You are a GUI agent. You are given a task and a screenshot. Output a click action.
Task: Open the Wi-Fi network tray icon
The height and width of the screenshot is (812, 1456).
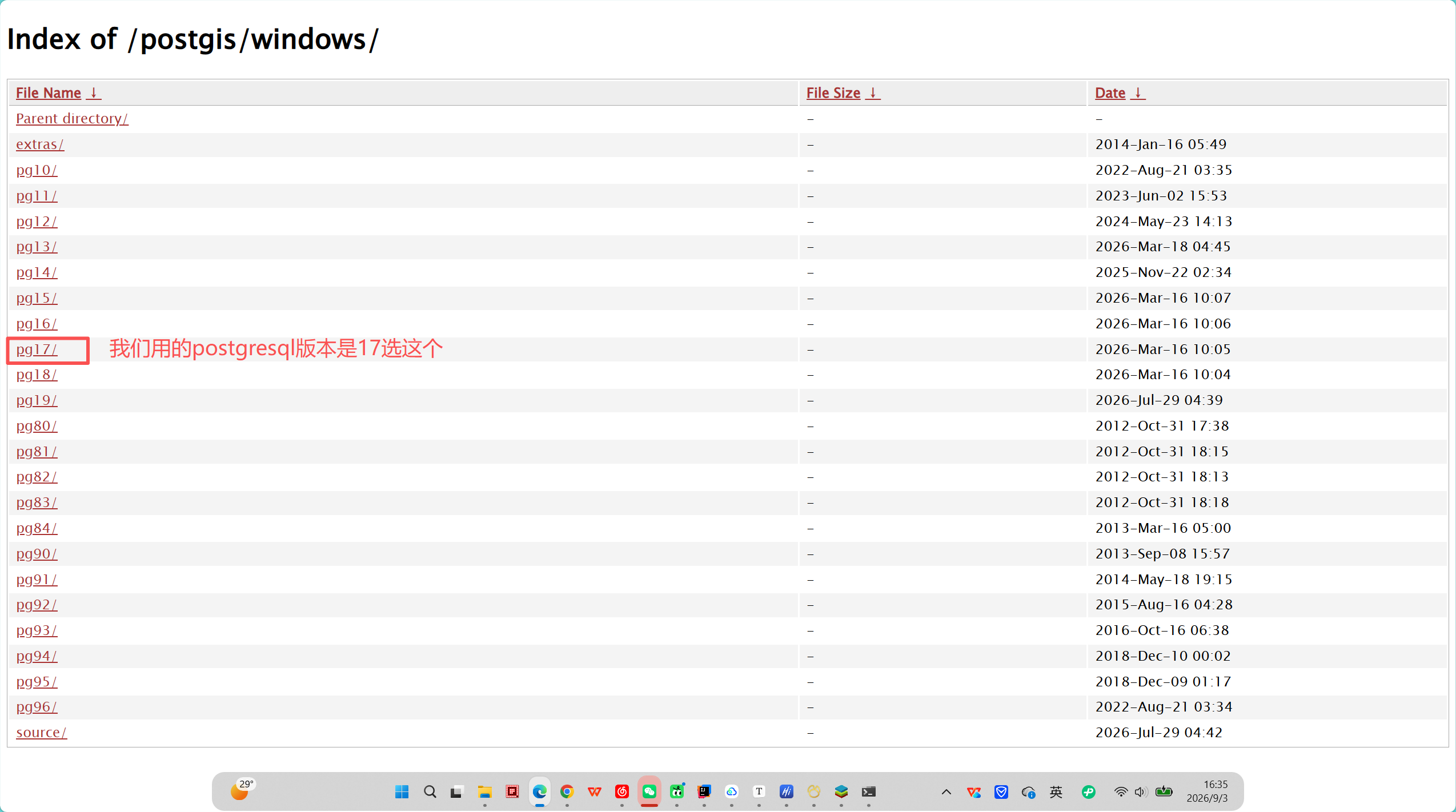tap(1120, 791)
